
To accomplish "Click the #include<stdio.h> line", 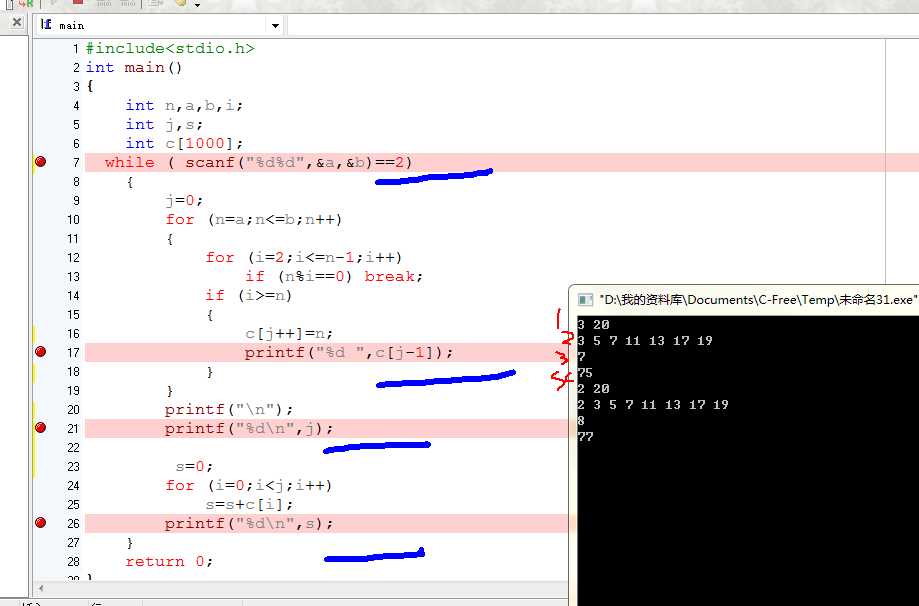I will 170,48.
